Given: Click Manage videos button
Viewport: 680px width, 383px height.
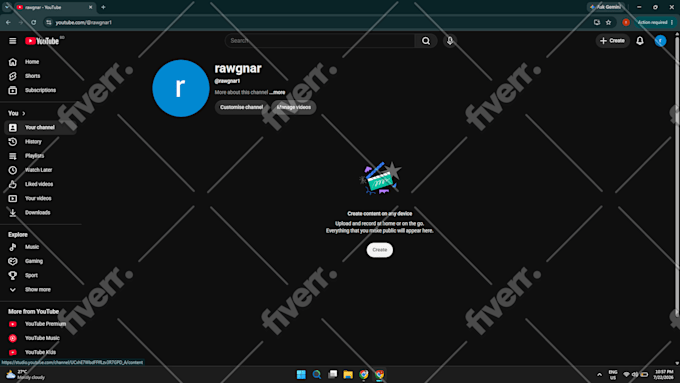Looking at the screenshot, I should 294,107.
